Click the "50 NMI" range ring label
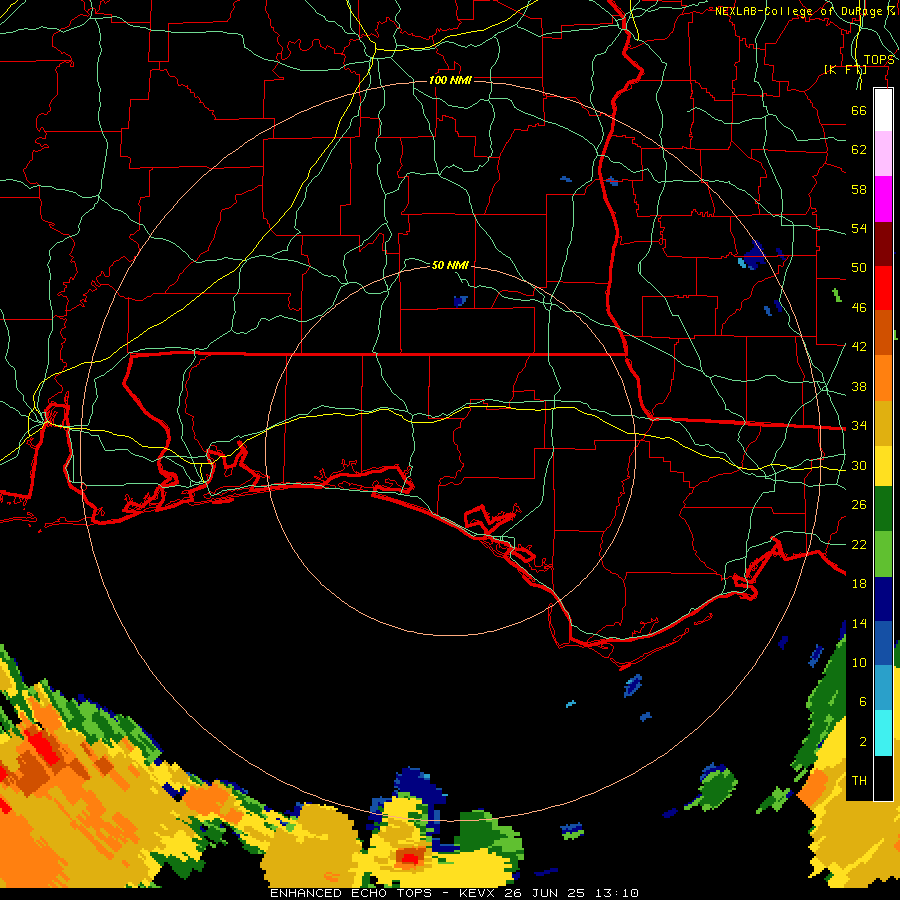This screenshot has height=900, width=900. click(451, 265)
